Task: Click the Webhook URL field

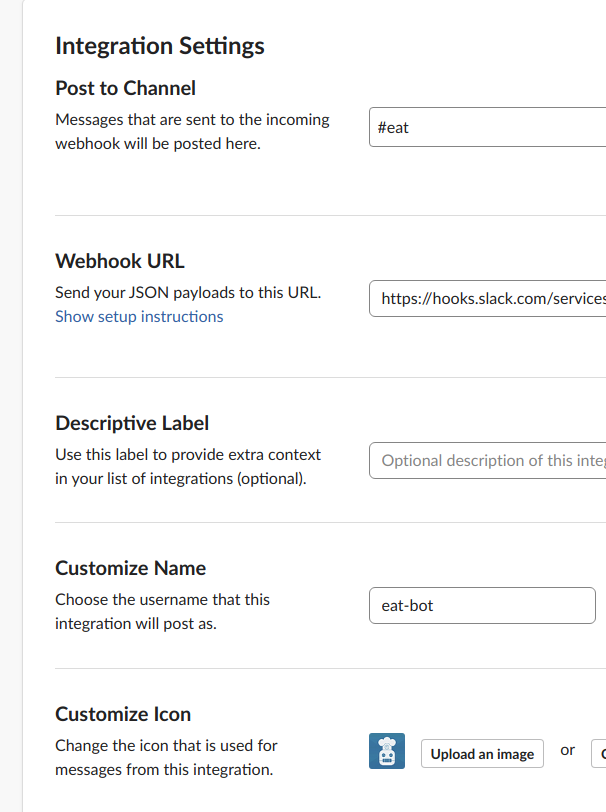Action: [487, 298]
